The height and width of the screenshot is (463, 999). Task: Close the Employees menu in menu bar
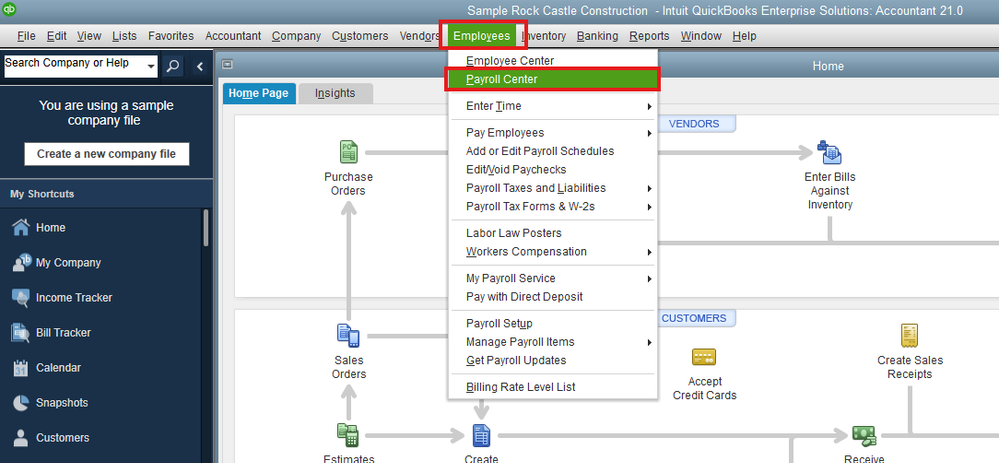pos(482,36)
